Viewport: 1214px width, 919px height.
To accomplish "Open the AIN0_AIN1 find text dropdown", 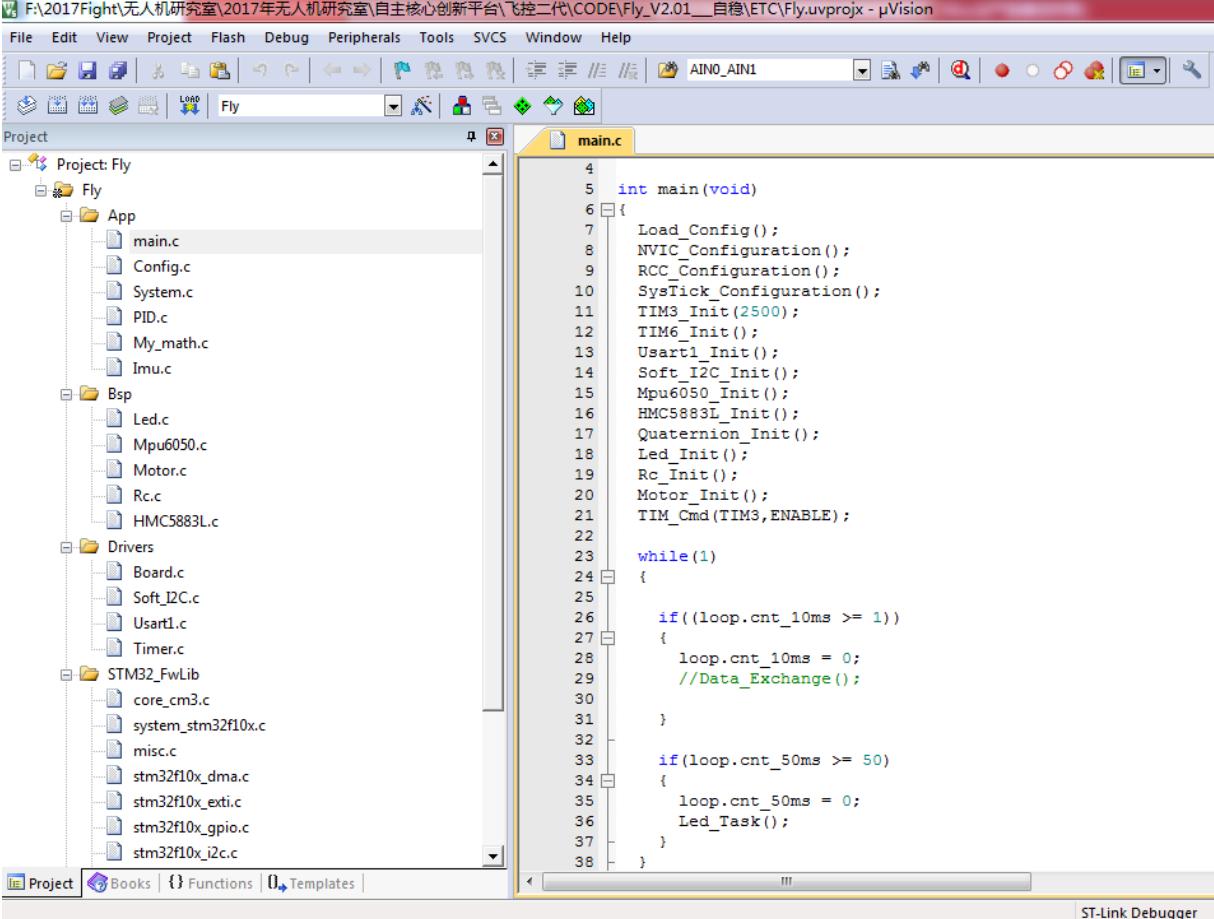I will pyautogui.click(x=862, y=72).
